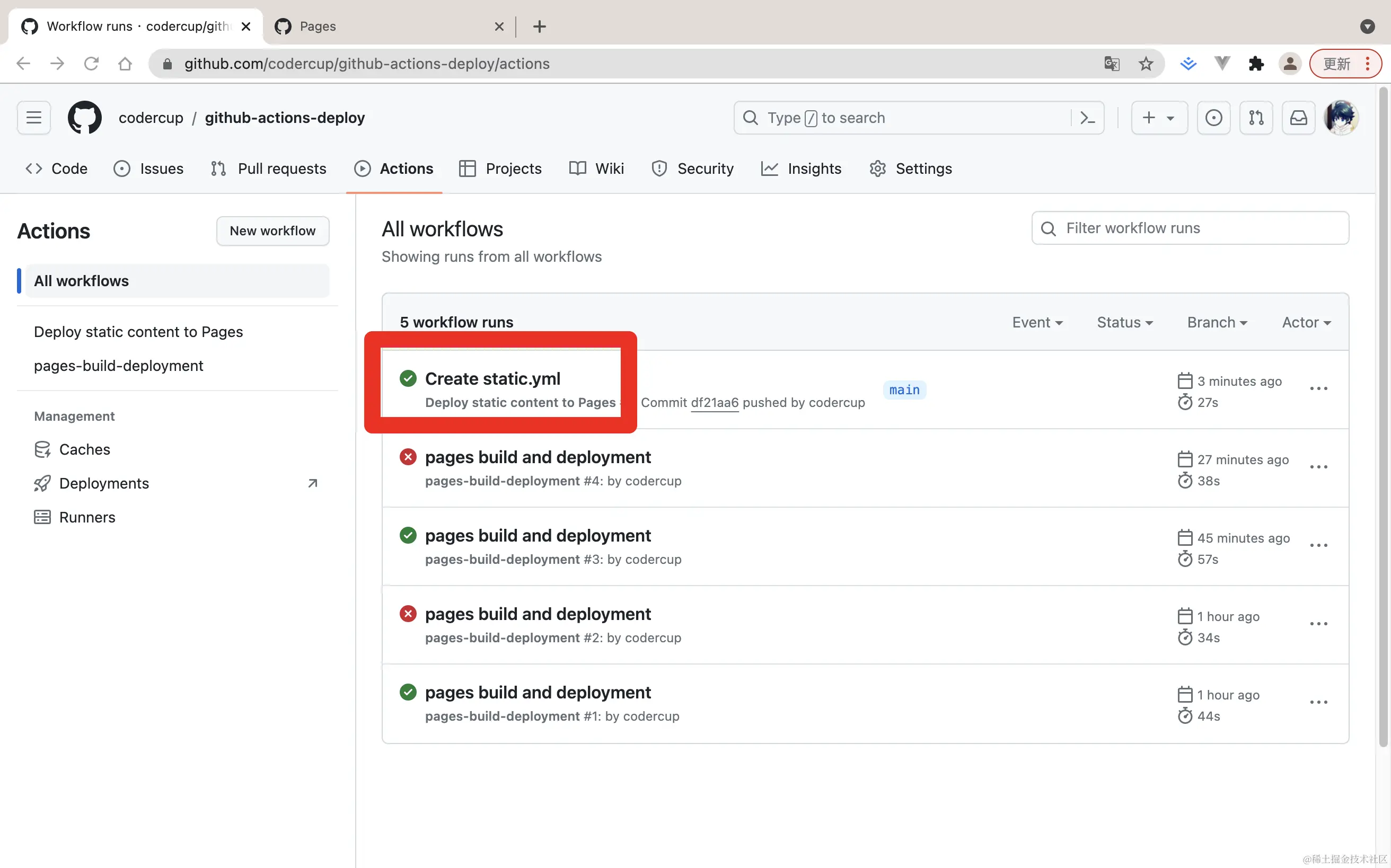Select Deploy static content to Pages workflow
The image size is (1391, 868).
tap(138, 332)
